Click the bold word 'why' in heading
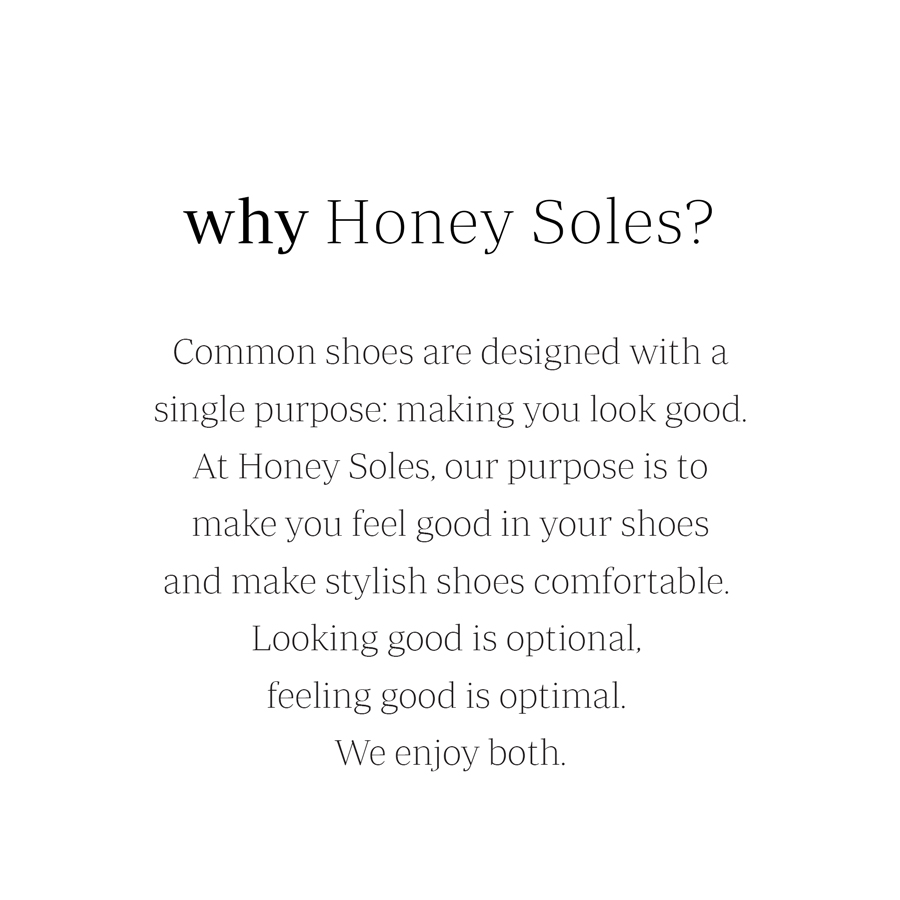900x900 pixels. tap(246, 225)
